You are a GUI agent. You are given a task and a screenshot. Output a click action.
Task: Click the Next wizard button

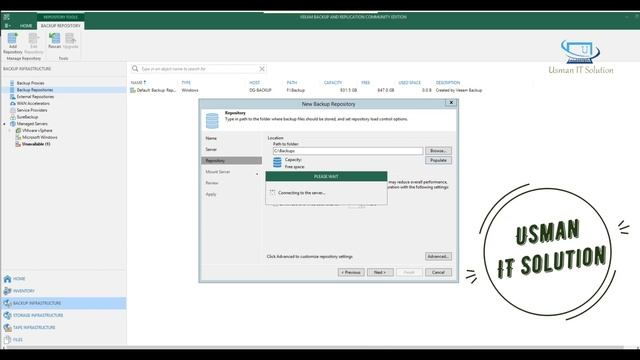pyautogui.click(x=380, y=272)
